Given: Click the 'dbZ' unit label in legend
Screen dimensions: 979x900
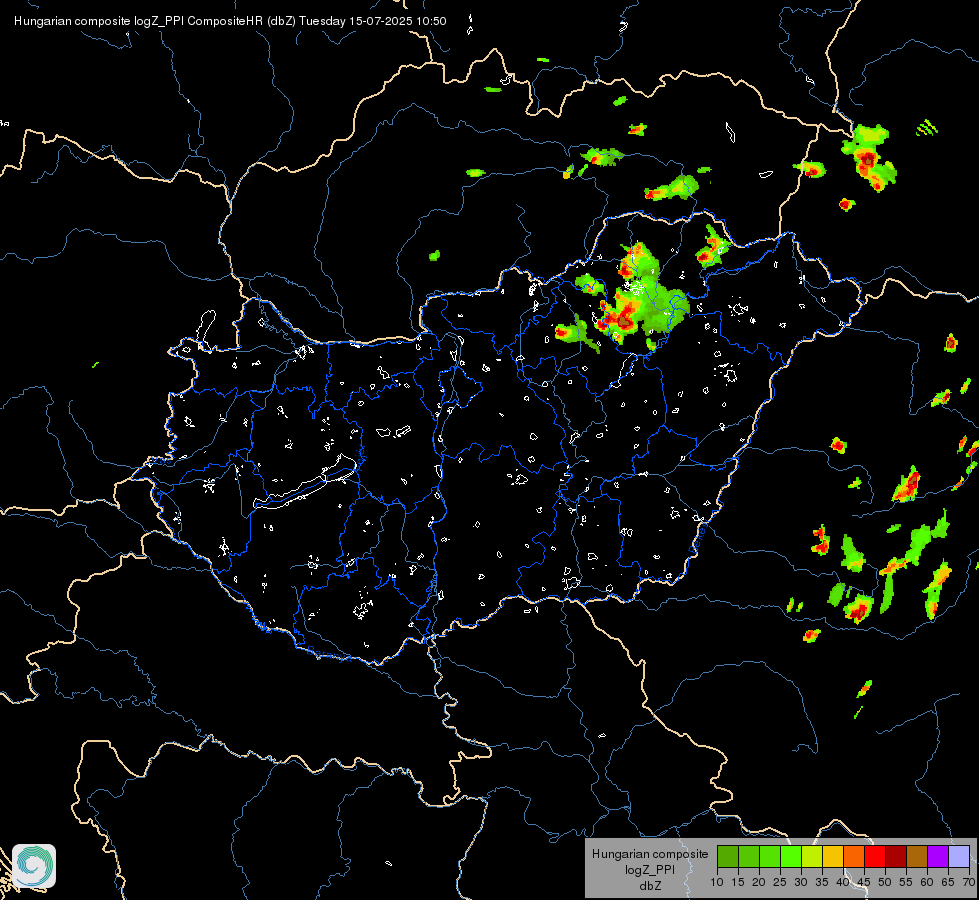Looking at the screenshot, I should 650,886.
